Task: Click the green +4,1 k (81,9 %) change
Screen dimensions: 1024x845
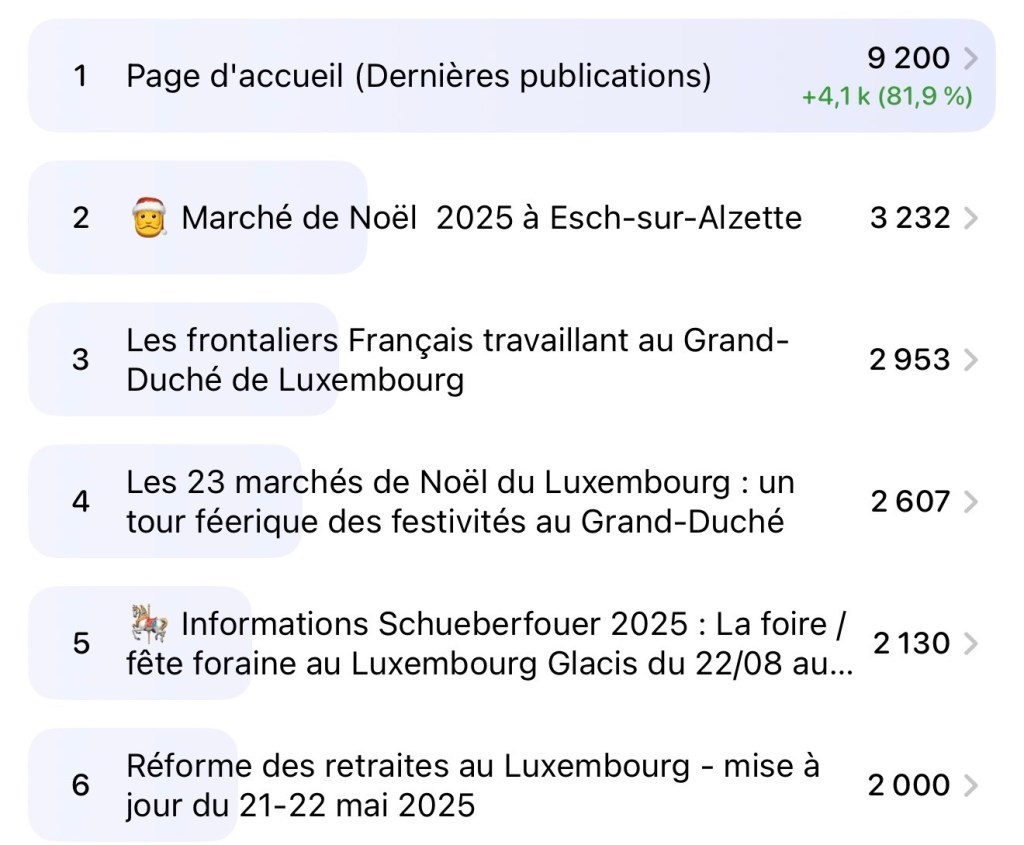Action: [886, 98]
